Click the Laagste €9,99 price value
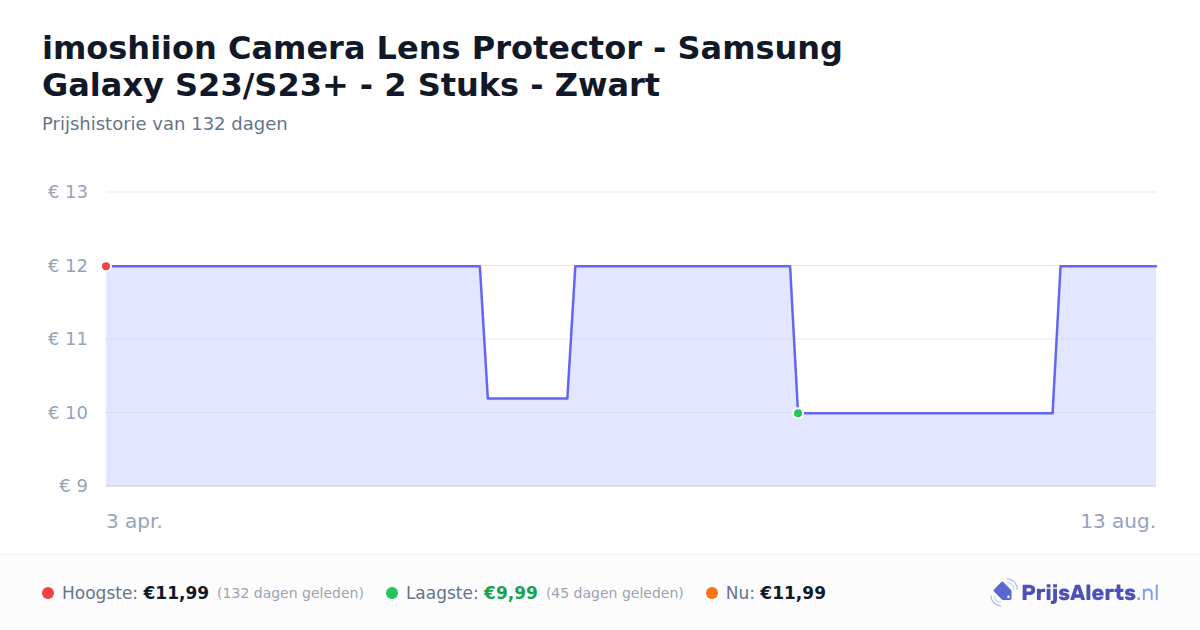 pyautogui.click(x=511, y=593)
